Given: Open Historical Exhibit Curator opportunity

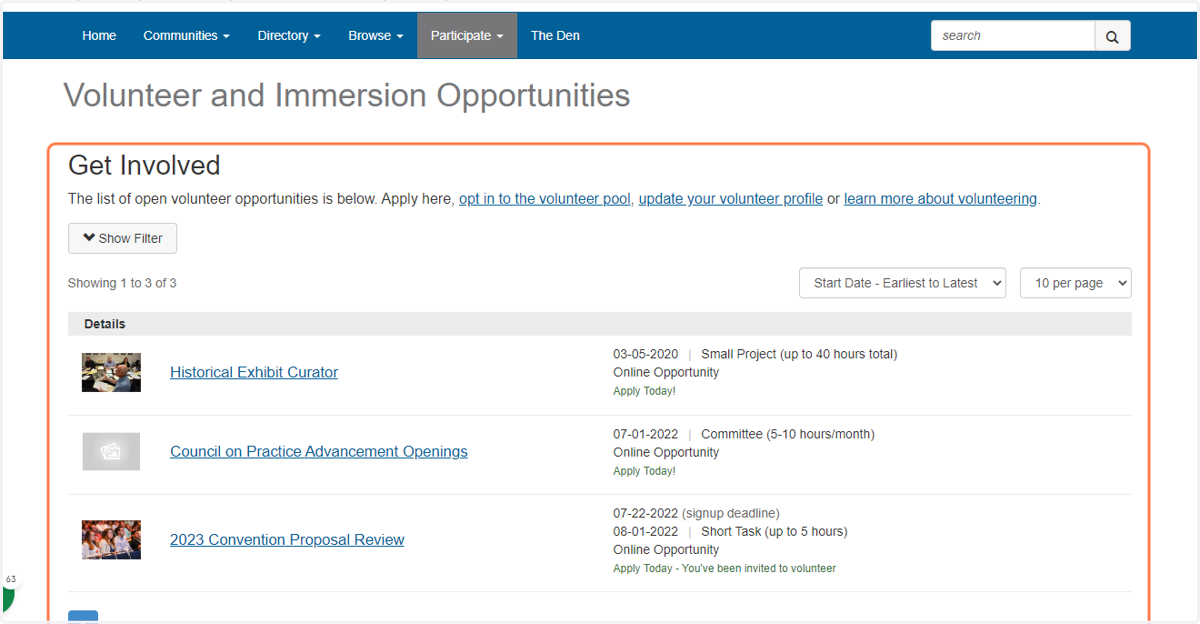Looking at the screenshot, I should (254, 372).
